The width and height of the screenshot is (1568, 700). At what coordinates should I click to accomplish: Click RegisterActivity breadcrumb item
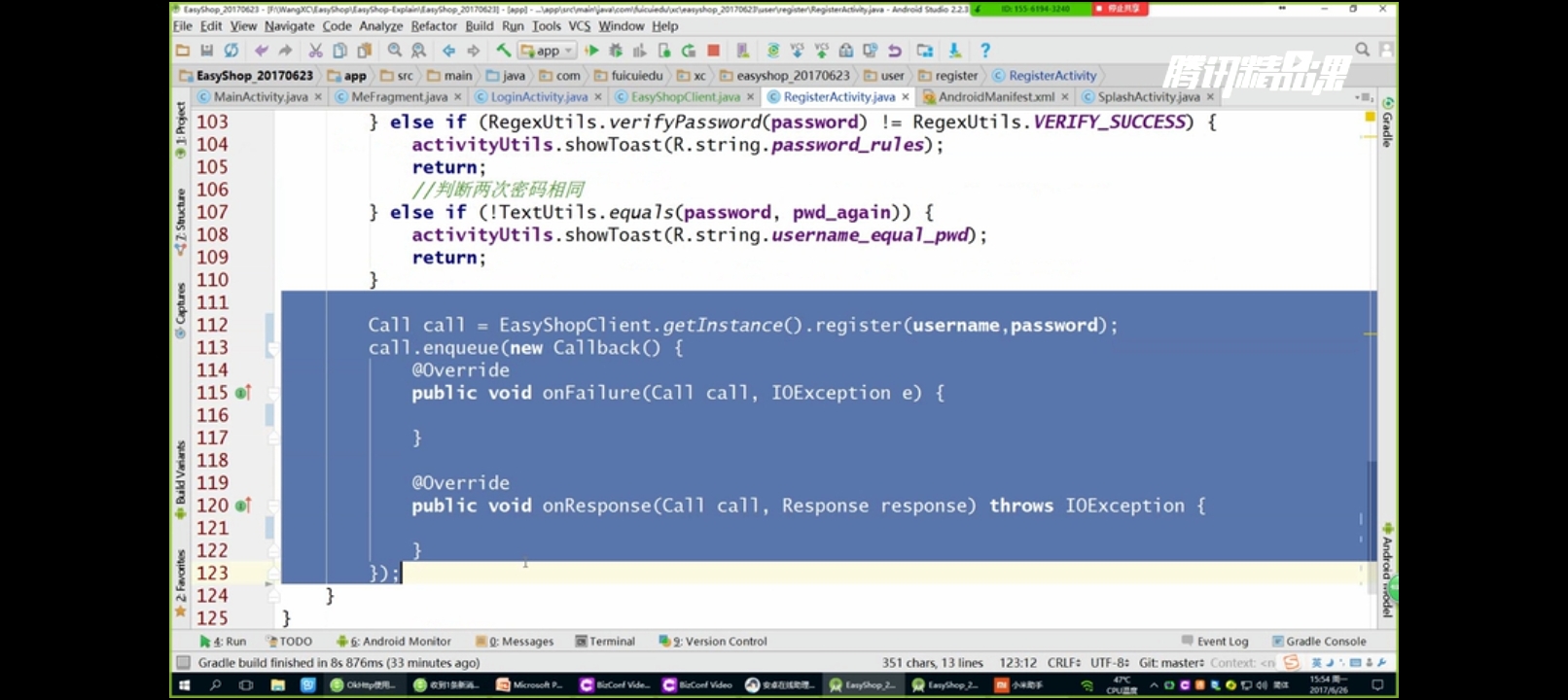tap(1045, 76)
